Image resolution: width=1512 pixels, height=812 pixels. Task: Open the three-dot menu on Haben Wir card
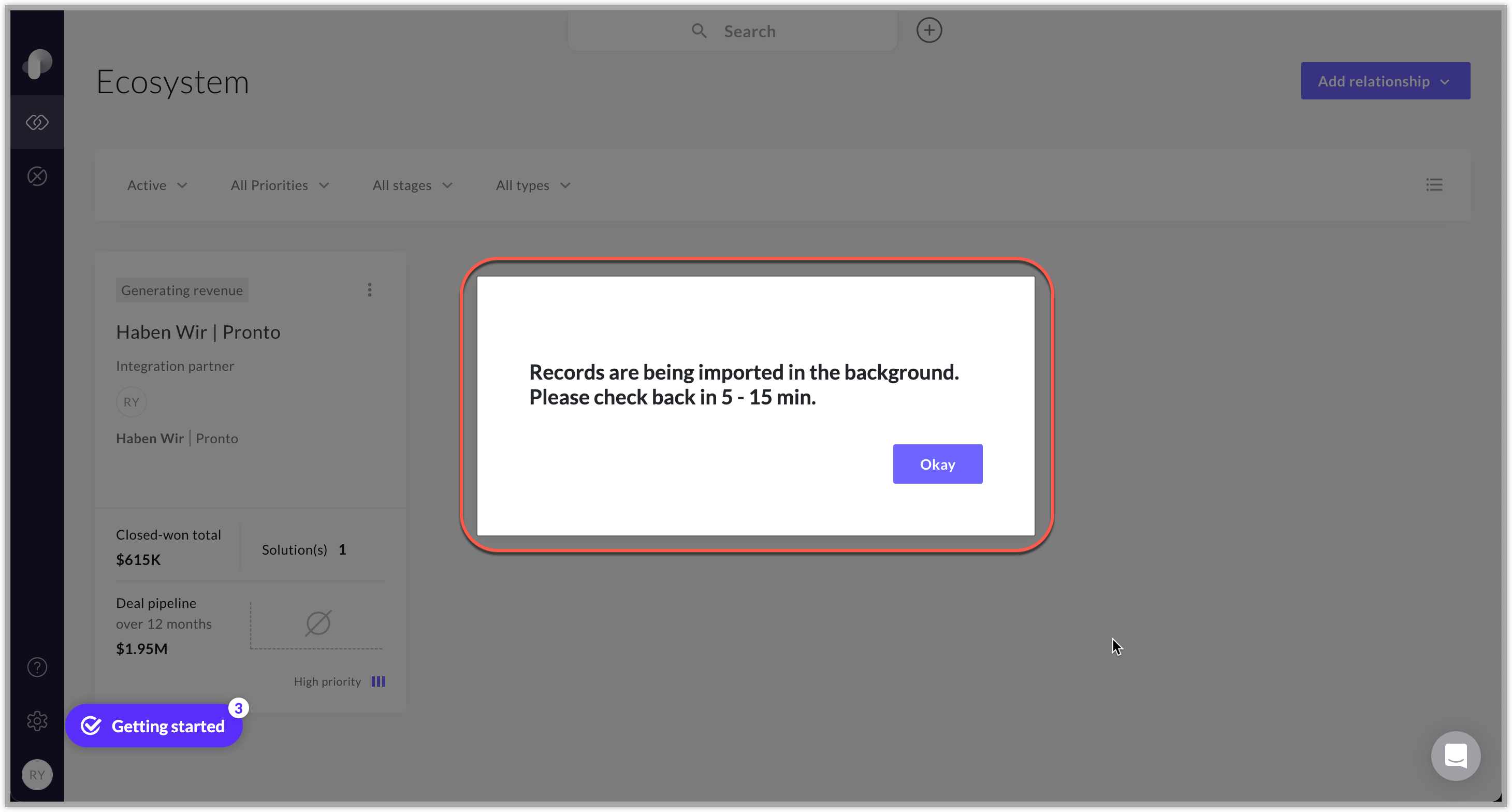[x=369, y=289]
